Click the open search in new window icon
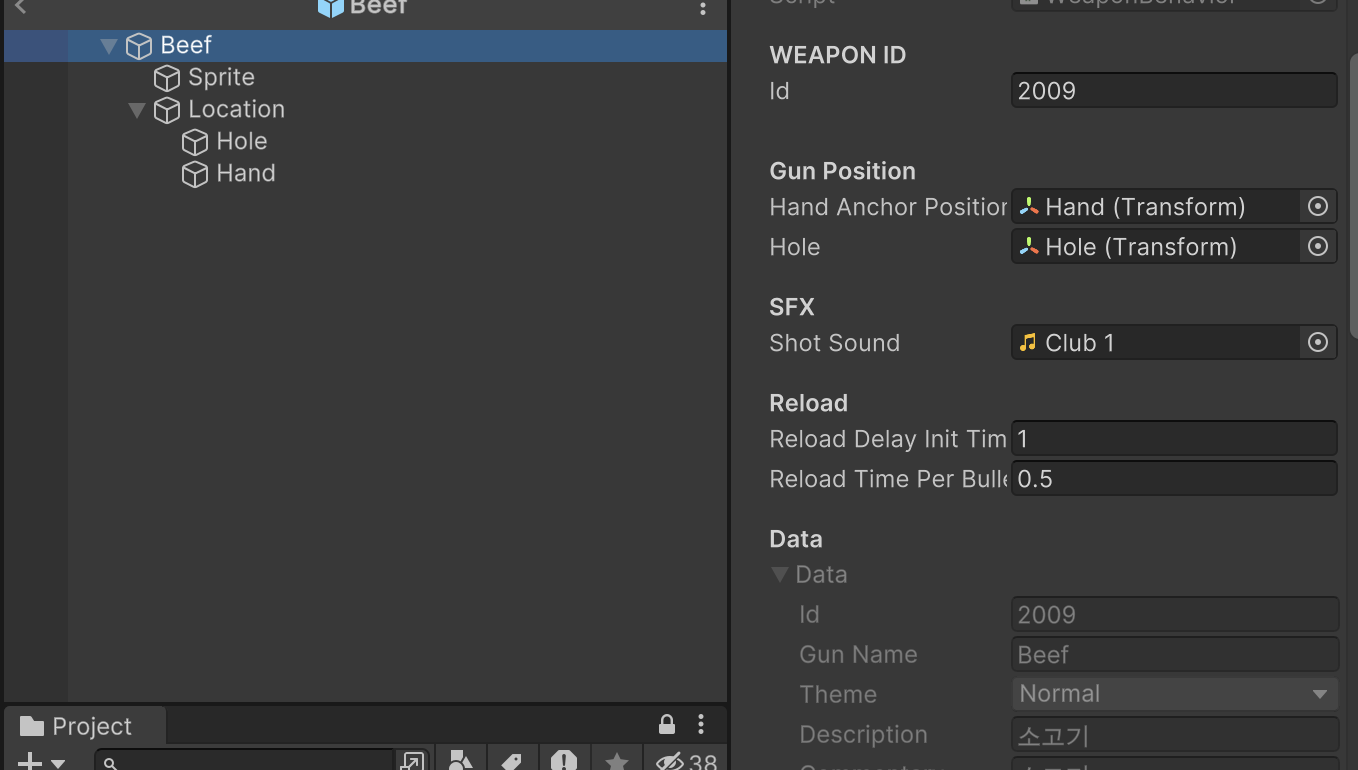 [x=411, y=760]
